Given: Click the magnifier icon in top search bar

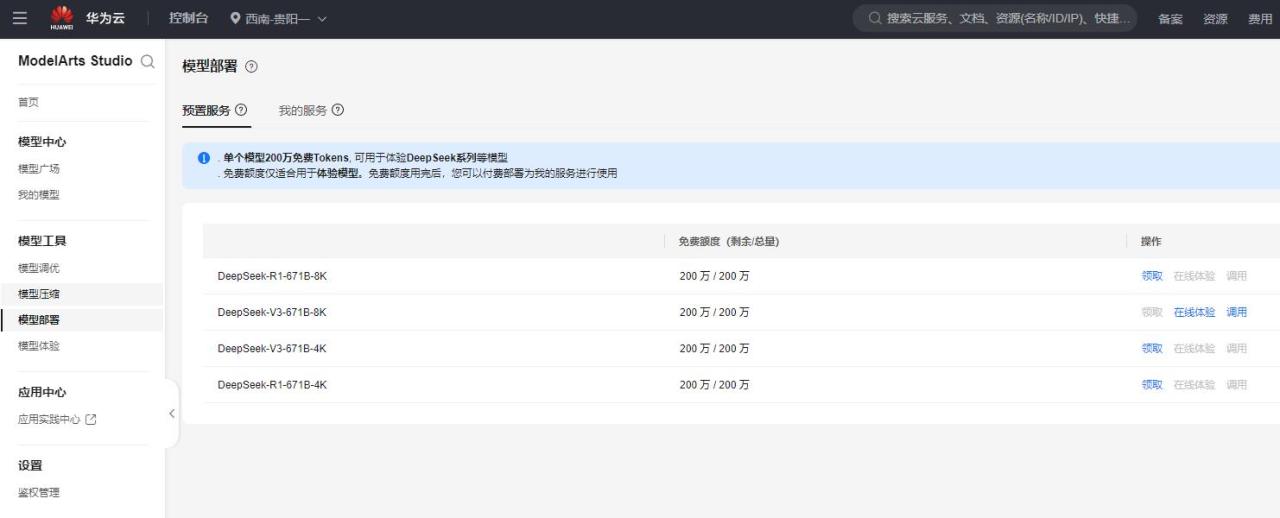Looking at the screenshot, I should [x=874, y=19].
